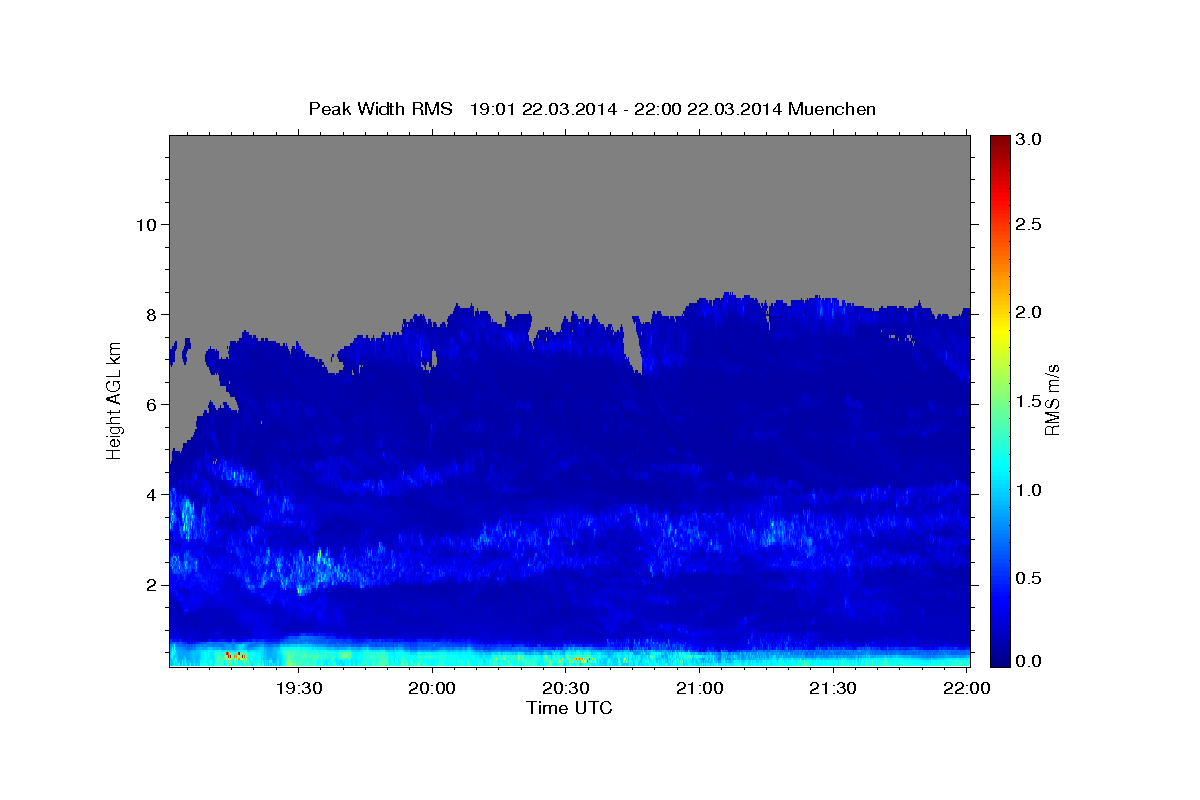Click the 21:30 time tick label
The width and height of the screenshot is (1200, 800).
tap(832, 688)
